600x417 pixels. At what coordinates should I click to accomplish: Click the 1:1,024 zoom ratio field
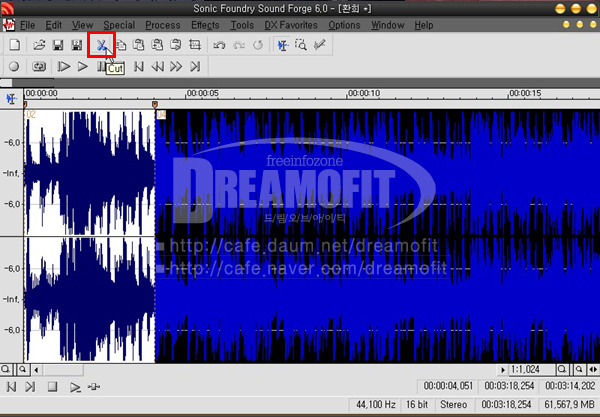click(x=532, y=370)
